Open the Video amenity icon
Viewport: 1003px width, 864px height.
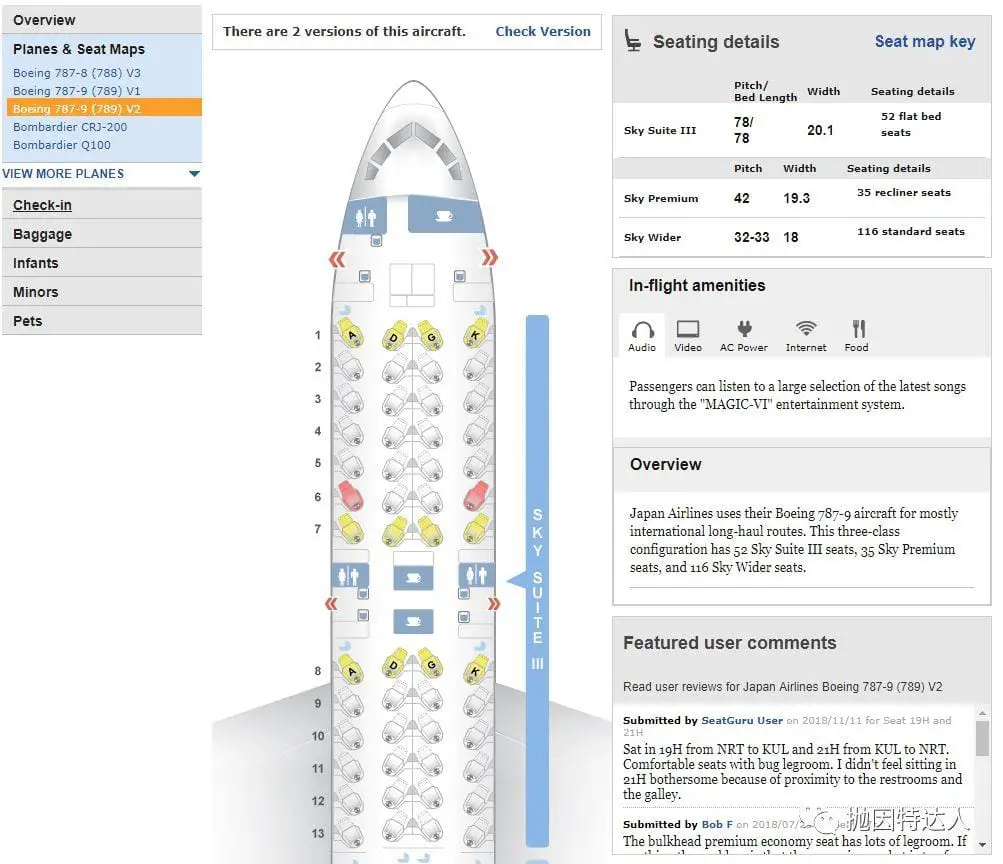click(688, 336)
